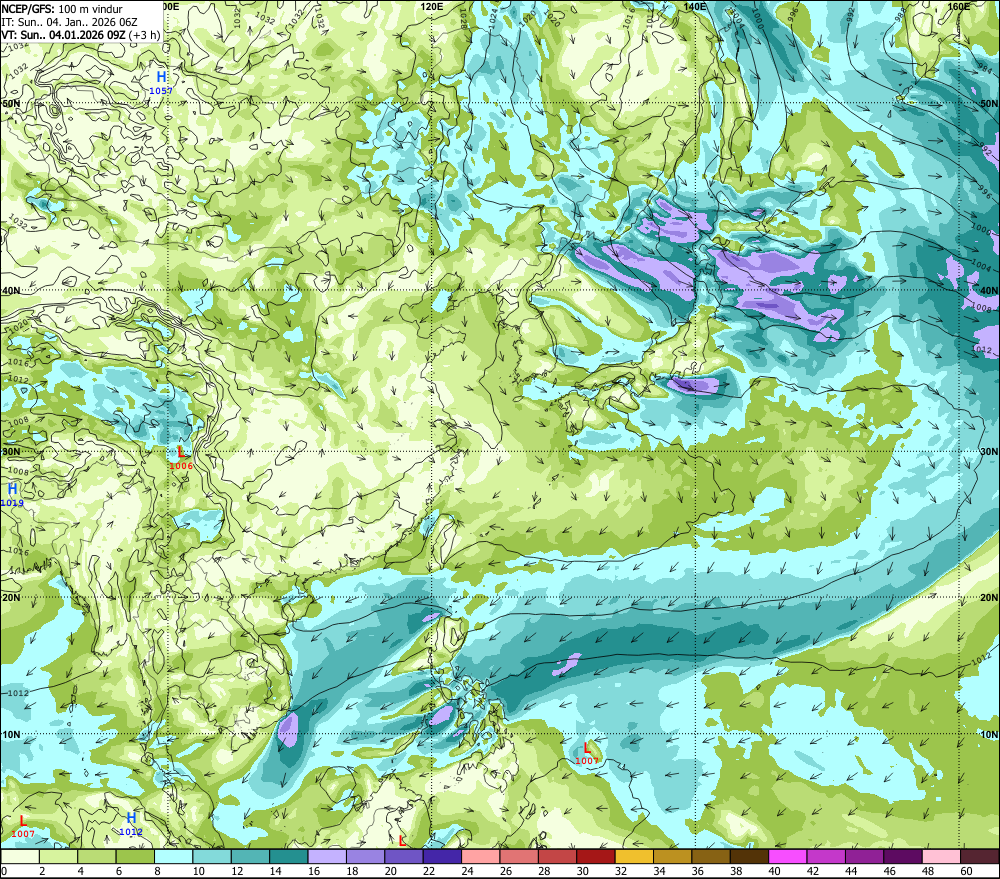
Task: Click the legend value 40 below the color bar
Action: [775, 871]
